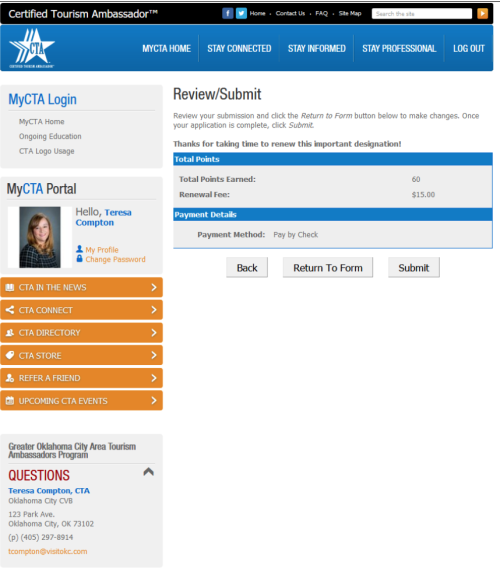
Task: Expand the Refer A Friend arrow
Action: pyautogui.click(x=154, y=378)
